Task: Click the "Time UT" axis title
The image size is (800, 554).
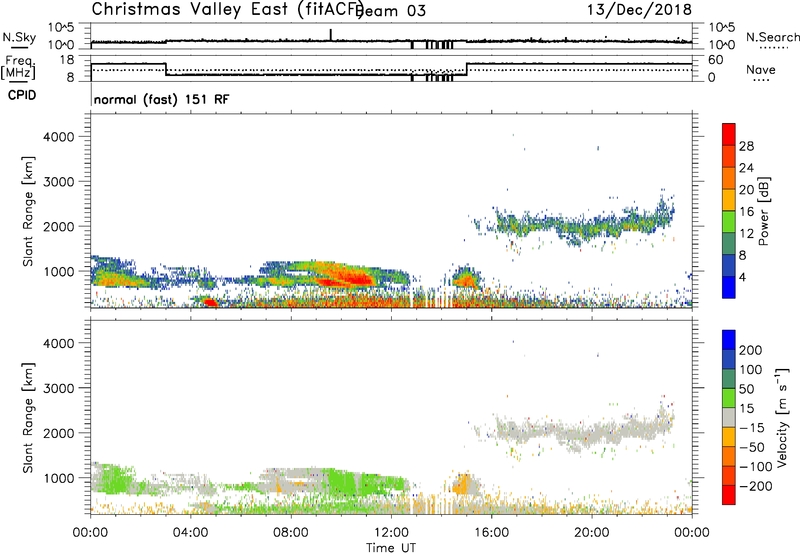Action: coord(391,548)
